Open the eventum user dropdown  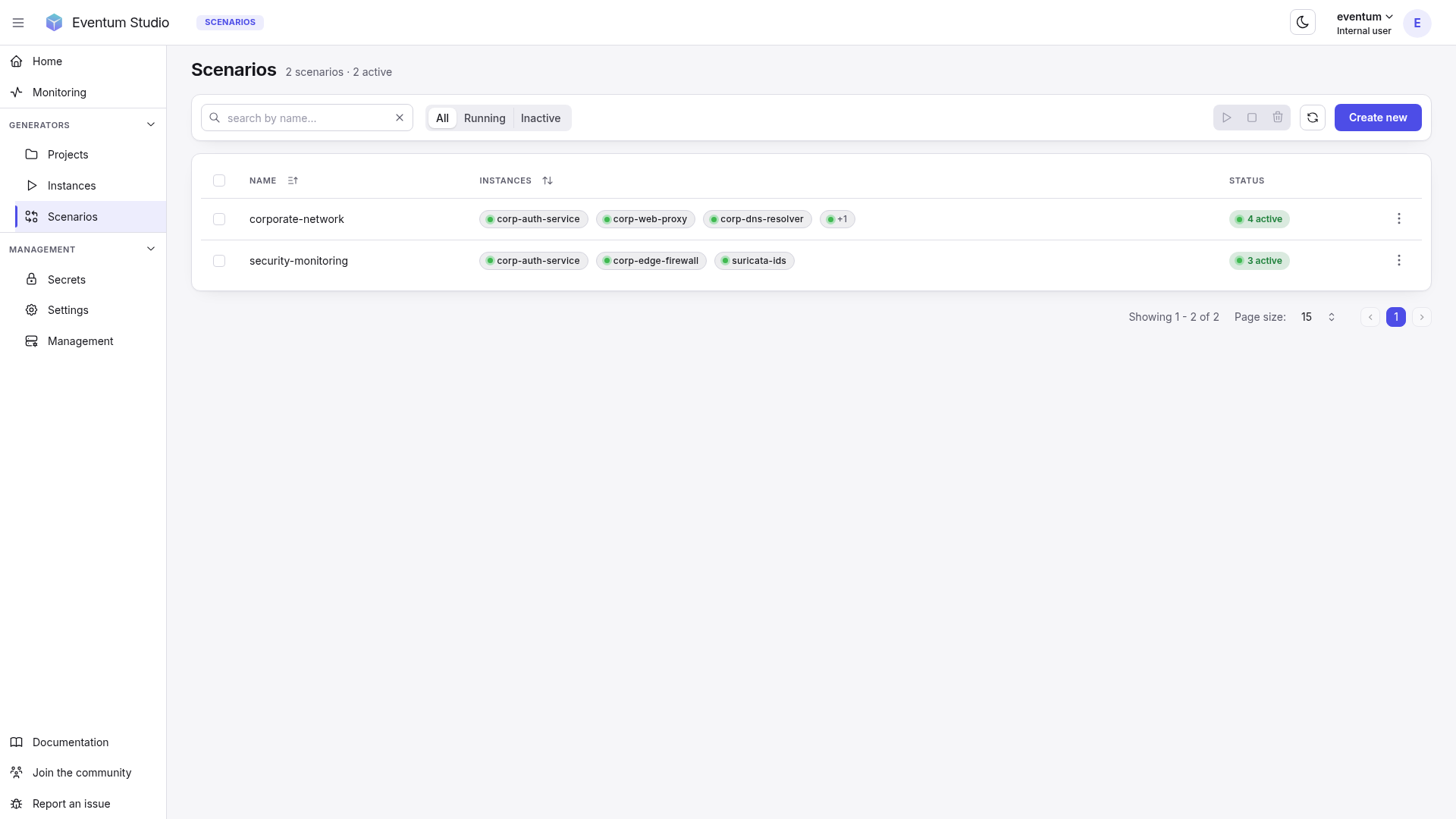tap(1364, 23)
